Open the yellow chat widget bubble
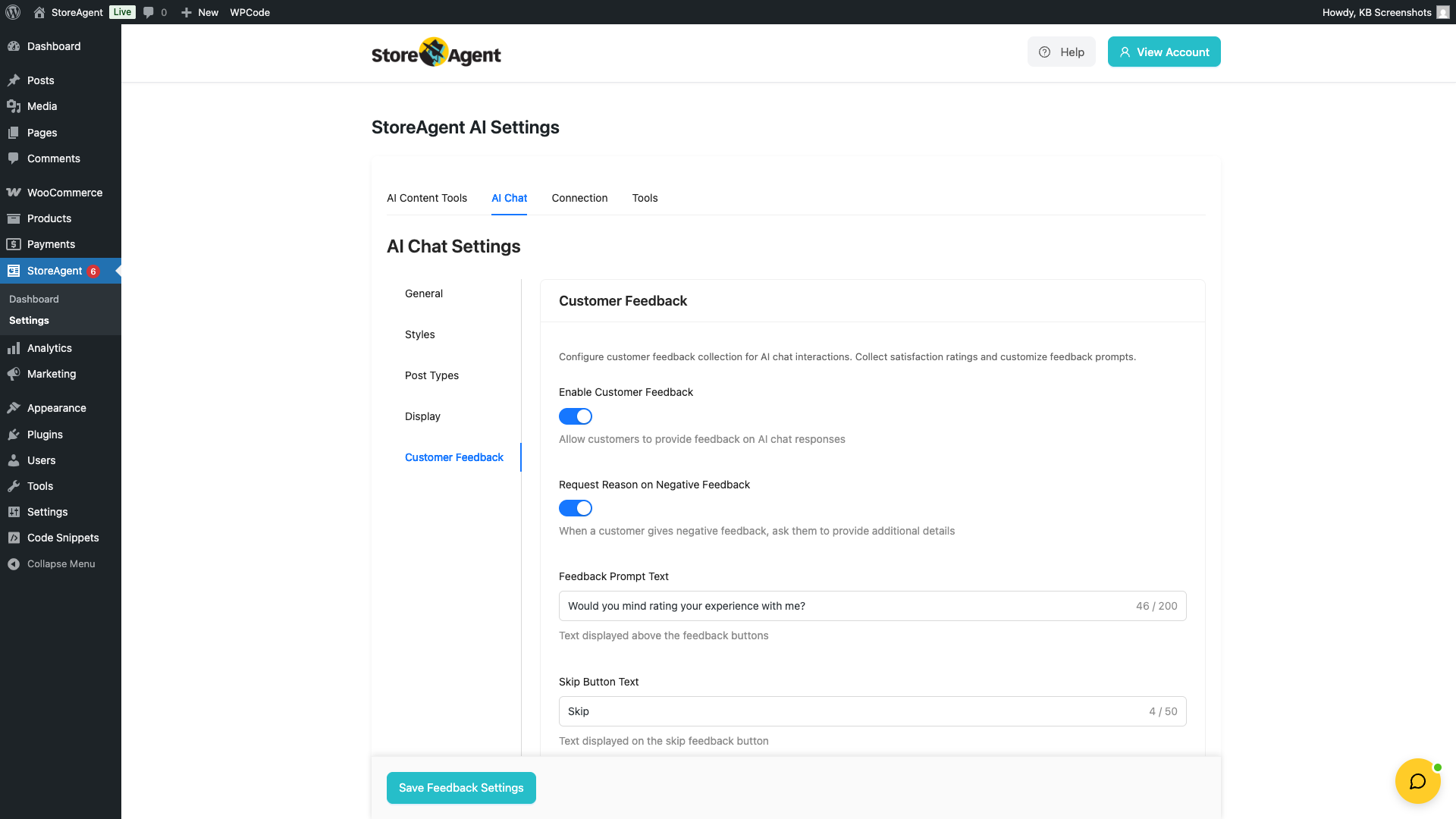 1417,781
